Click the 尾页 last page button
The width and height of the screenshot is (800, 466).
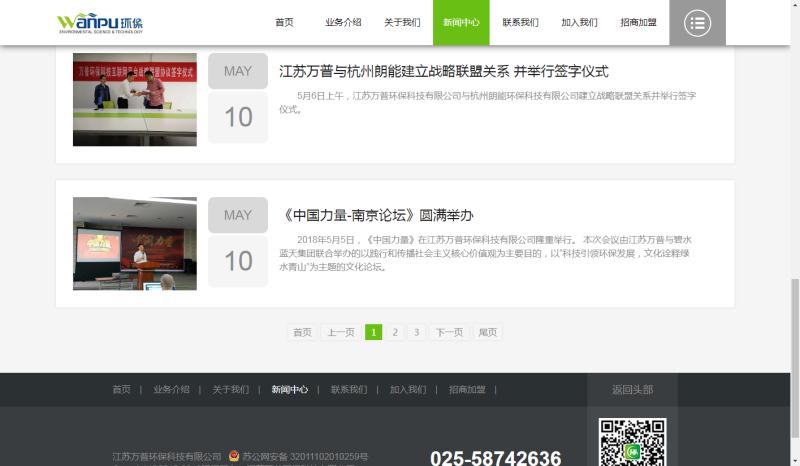(487, 332)
